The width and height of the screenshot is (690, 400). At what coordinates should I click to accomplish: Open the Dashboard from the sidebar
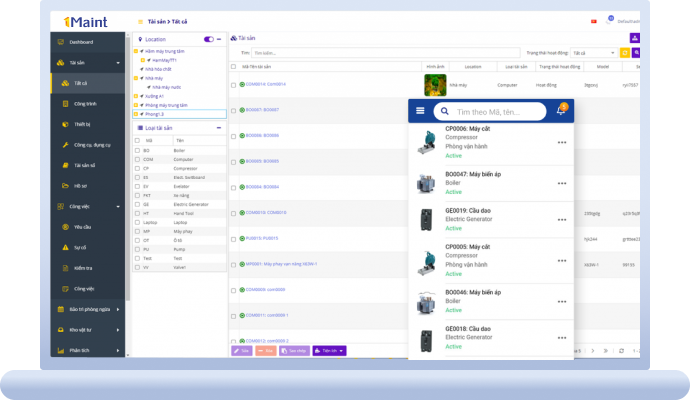point(81,42)
